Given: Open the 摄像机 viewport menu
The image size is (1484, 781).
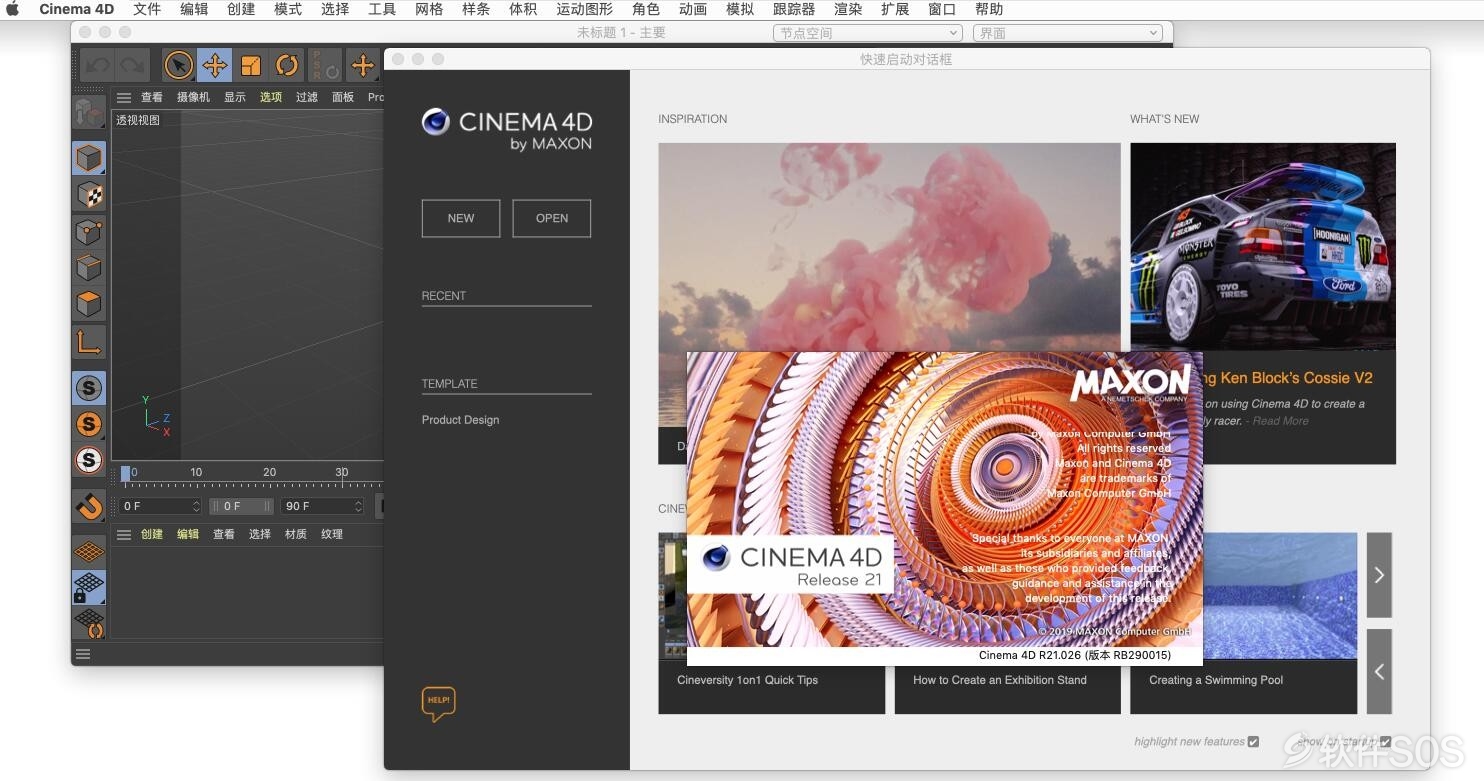Looking at the screenshot, I should tap(193, 97).
